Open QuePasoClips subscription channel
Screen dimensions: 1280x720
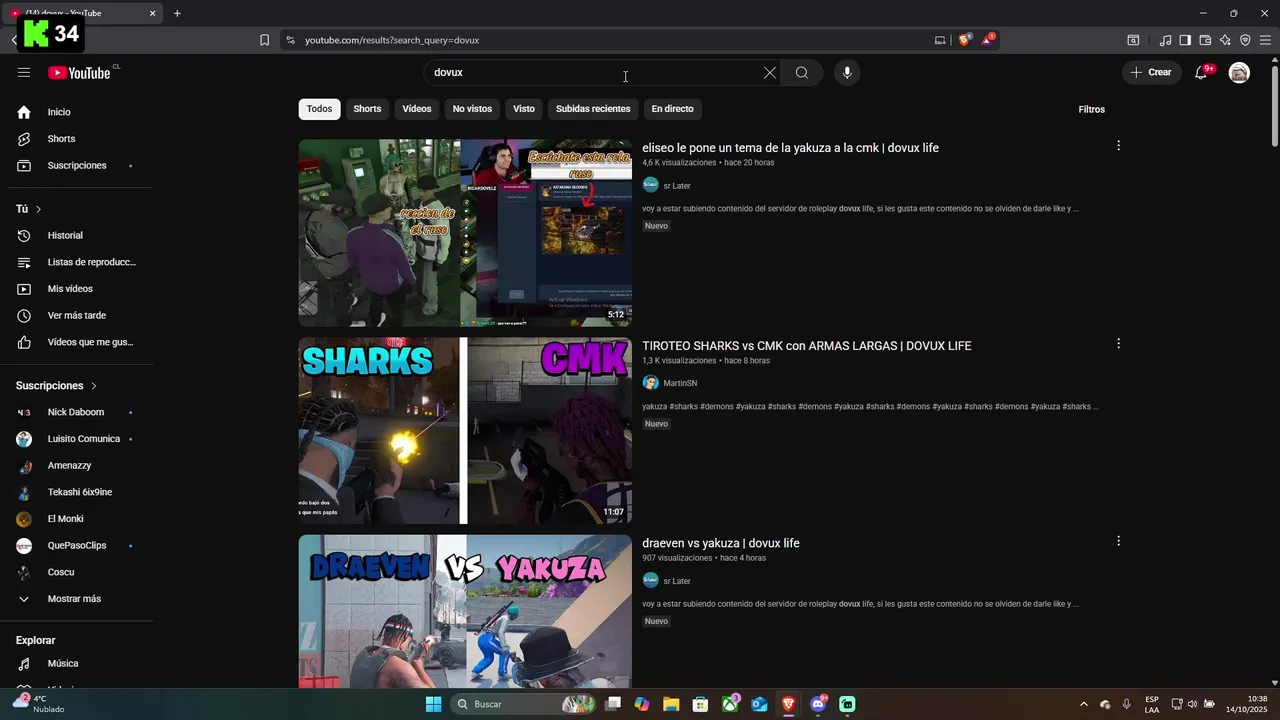pos(77,546)
